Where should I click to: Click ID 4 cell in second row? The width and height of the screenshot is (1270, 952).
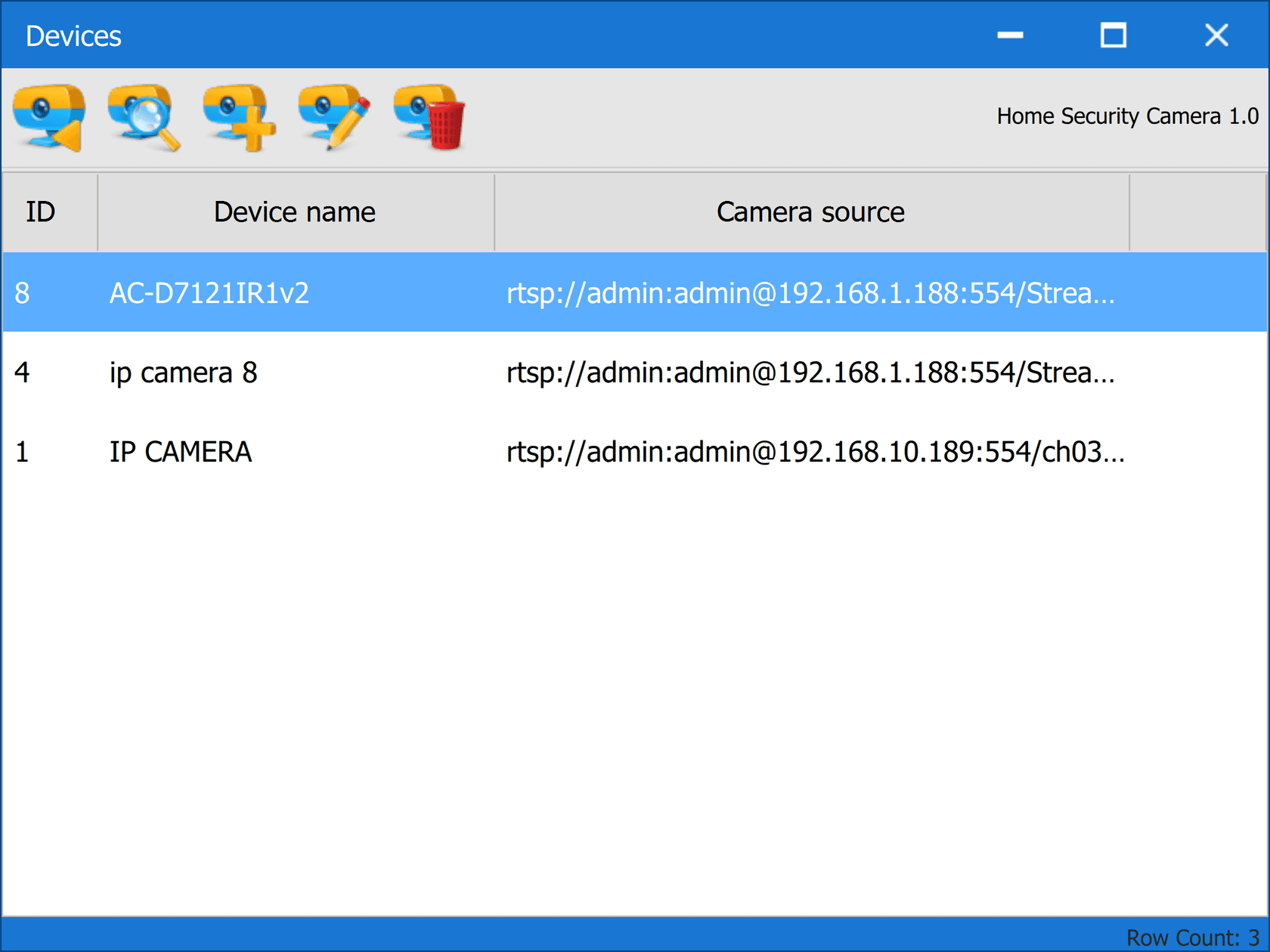[x=23, y=372]
